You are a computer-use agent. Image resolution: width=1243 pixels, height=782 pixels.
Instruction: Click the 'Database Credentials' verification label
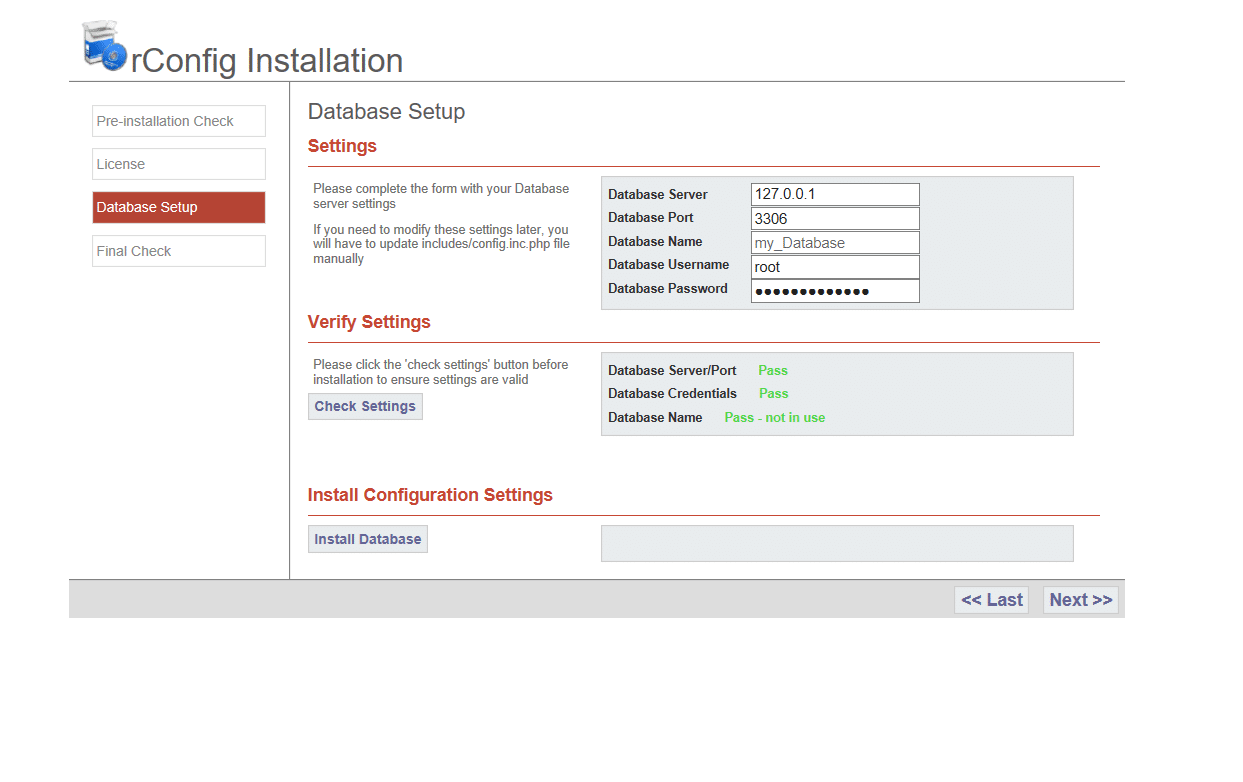pyautogui.click(x=672, y=393)
